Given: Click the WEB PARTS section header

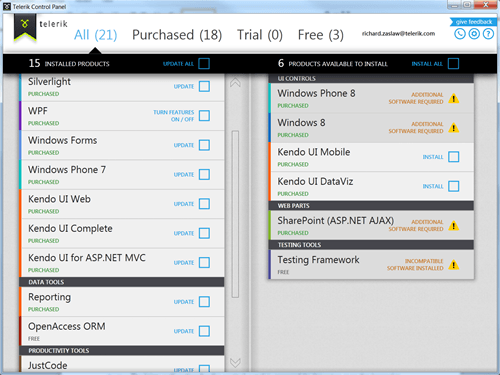Looking at the screenshot, I should coord(371,206).
